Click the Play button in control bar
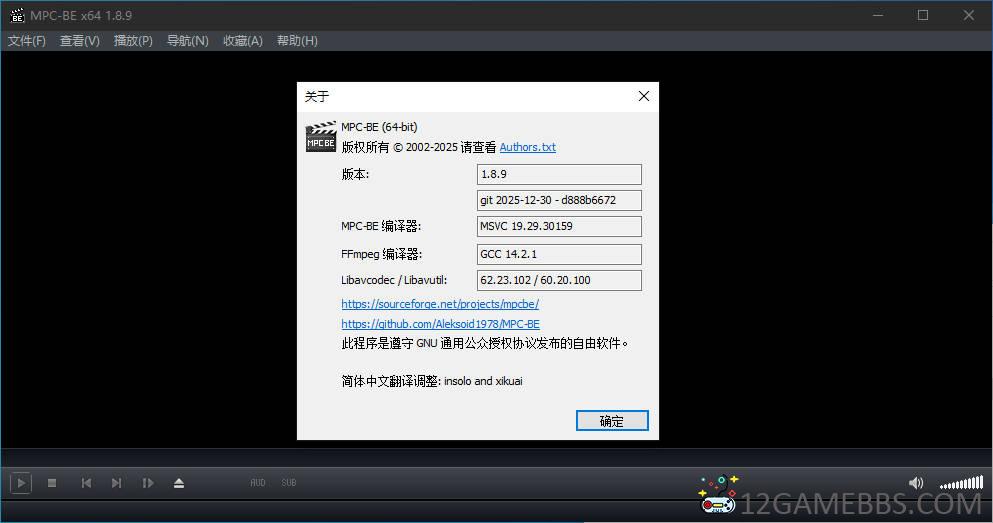This screenshot has width=993, height=523. (21, 483)
